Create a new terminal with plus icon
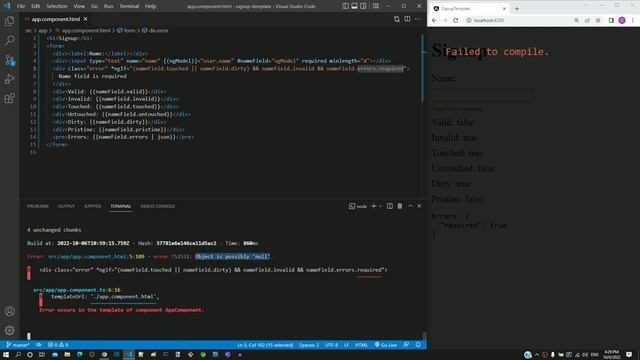The image size is (640, 360). pyautogui.click(x=373, y=206)
